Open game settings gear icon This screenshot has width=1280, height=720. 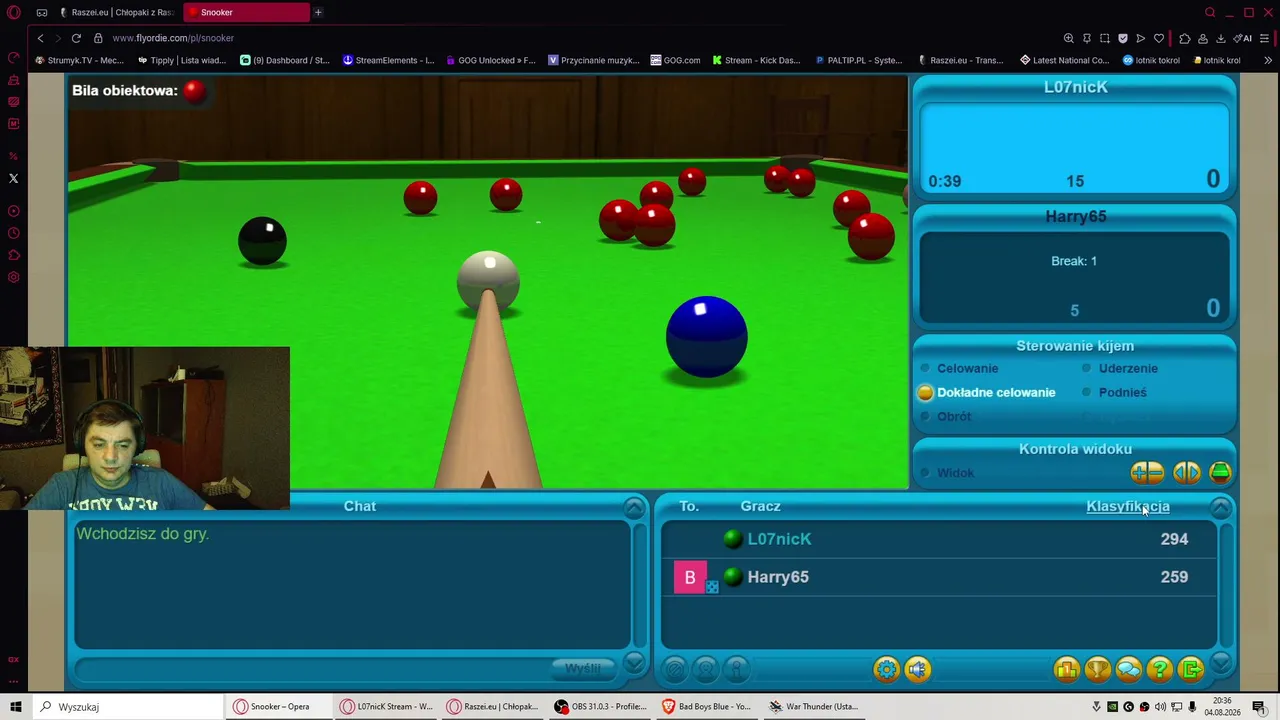click(x=886, y=669)
